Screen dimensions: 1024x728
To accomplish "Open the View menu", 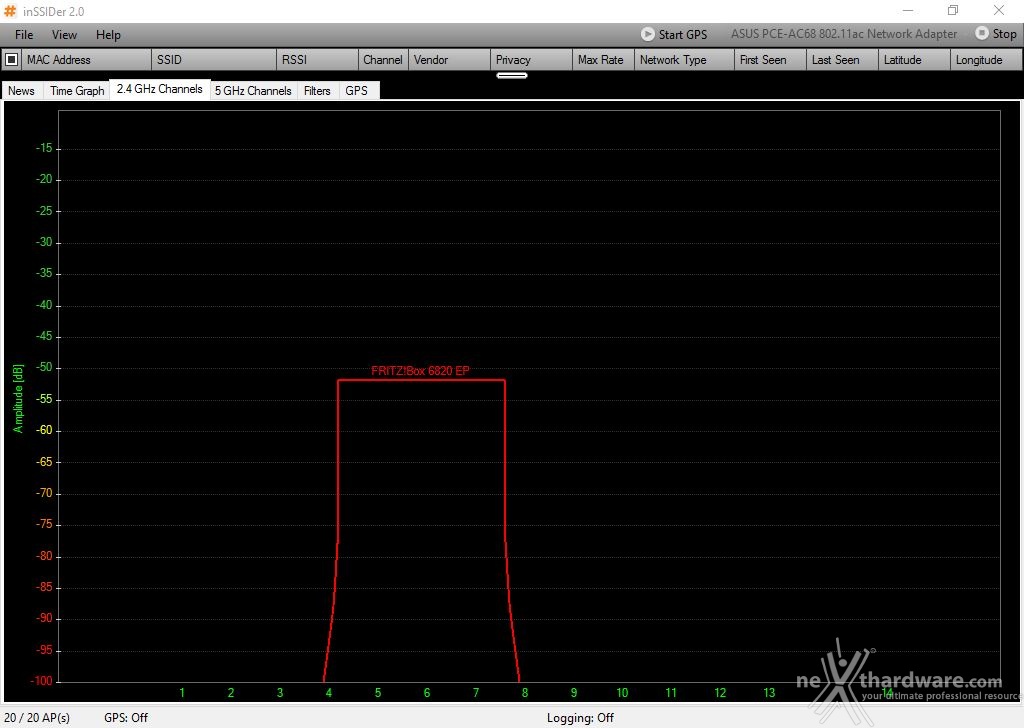I will pyautogui.click(x=64, y=35).
